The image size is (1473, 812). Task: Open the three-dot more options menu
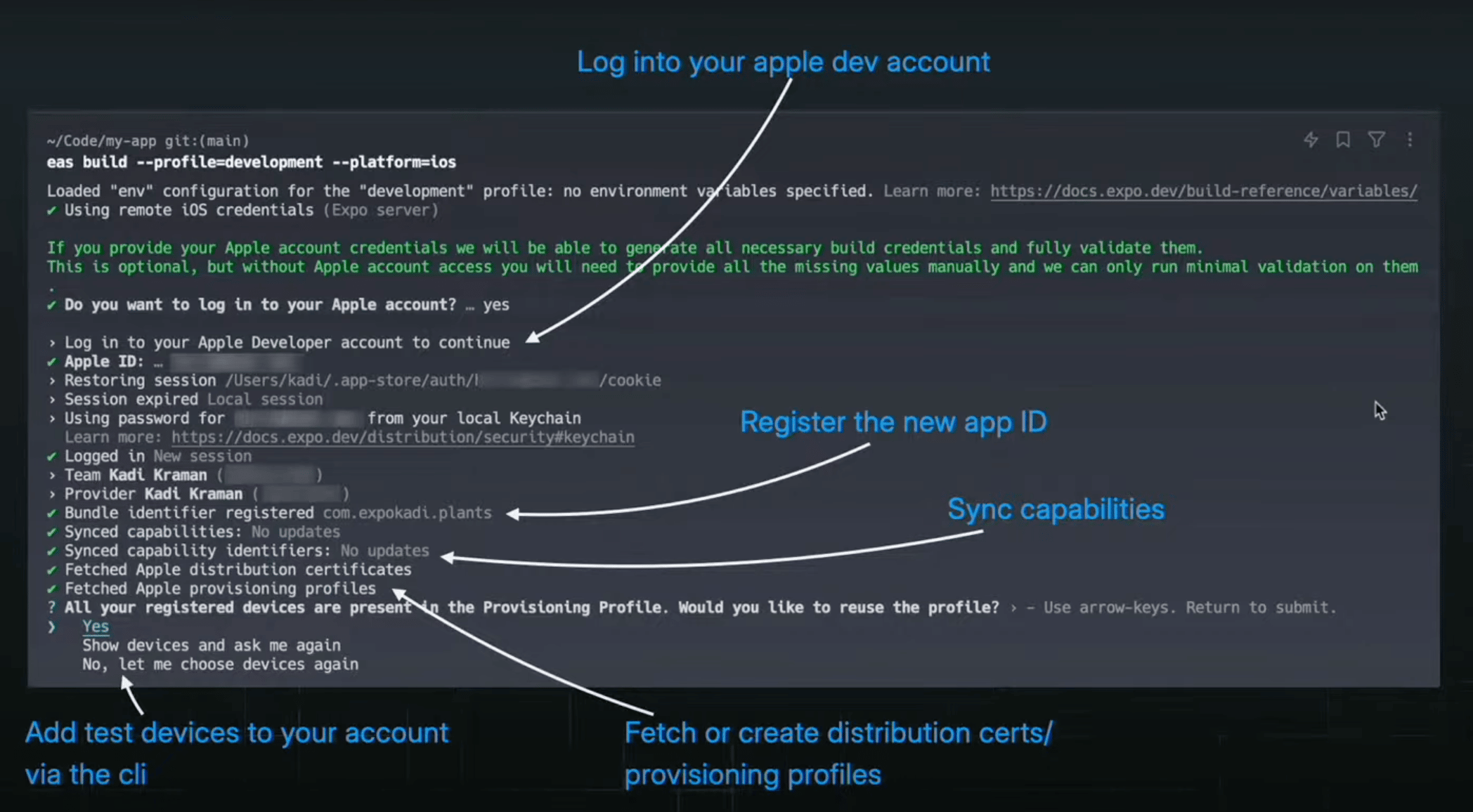tap(1410, 140)
